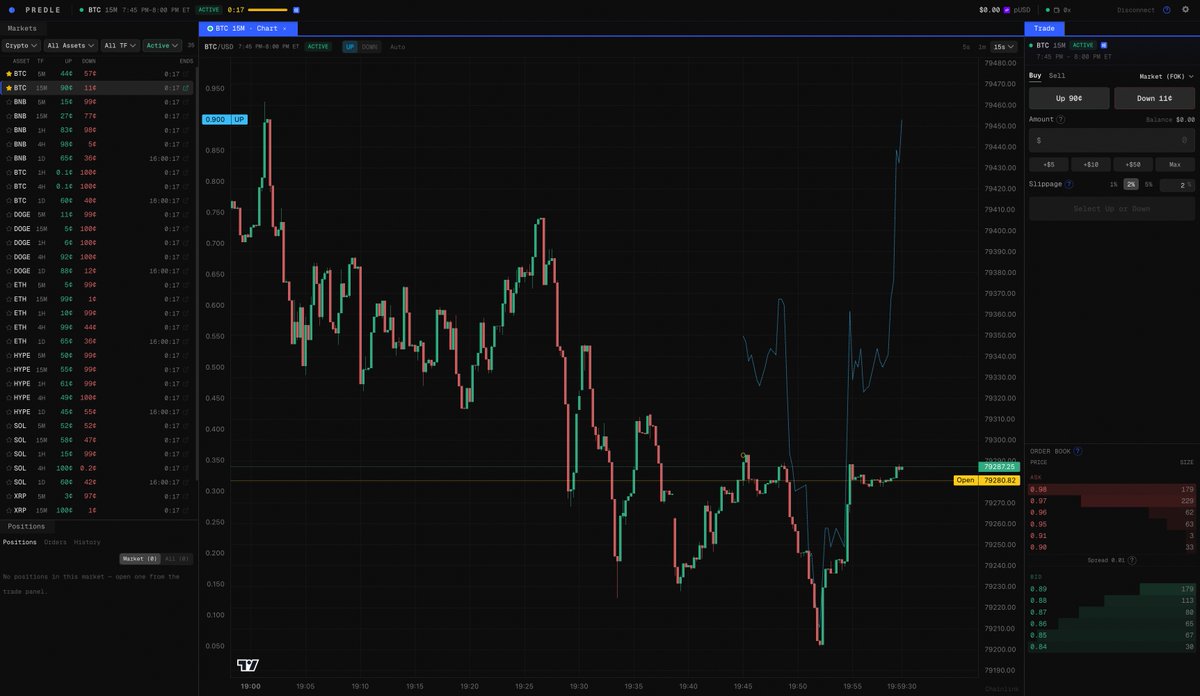Favorite the SOL 5M market star
The width and height of the screenshot is (1200, 696).
coord(9,426)
